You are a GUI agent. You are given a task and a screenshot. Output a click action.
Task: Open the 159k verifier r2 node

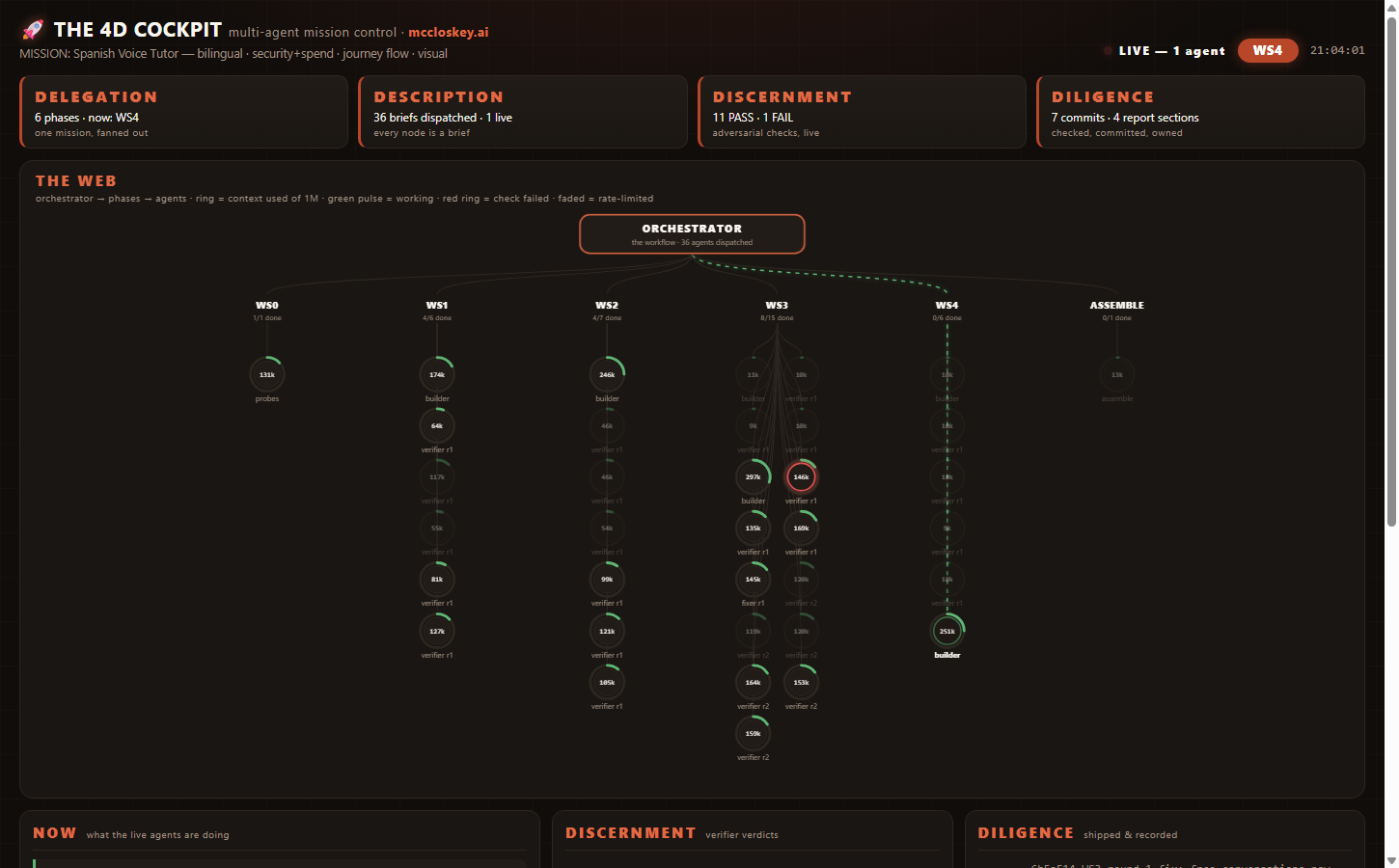pos(754,733)
